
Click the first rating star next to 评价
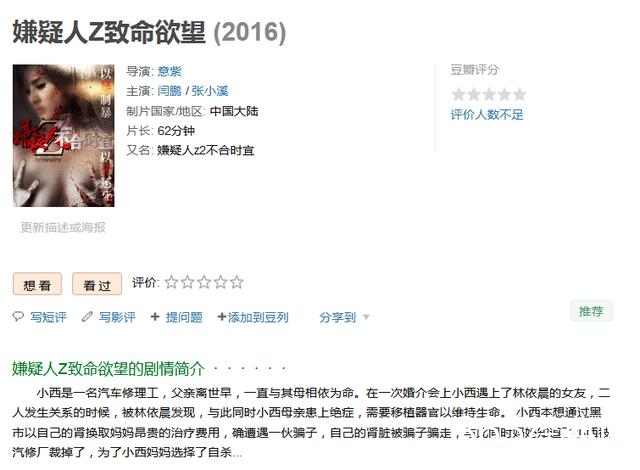pyautogui.click(x=171, y=282)
